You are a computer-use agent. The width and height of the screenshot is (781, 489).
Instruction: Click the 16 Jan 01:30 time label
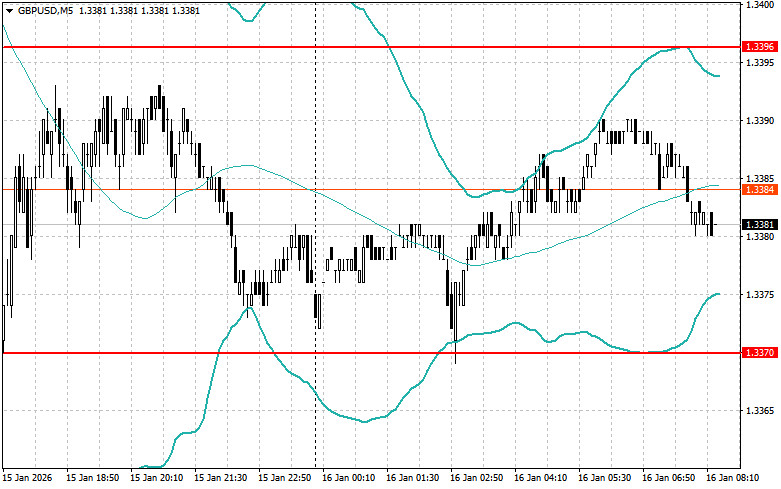(x=412, y=478)
